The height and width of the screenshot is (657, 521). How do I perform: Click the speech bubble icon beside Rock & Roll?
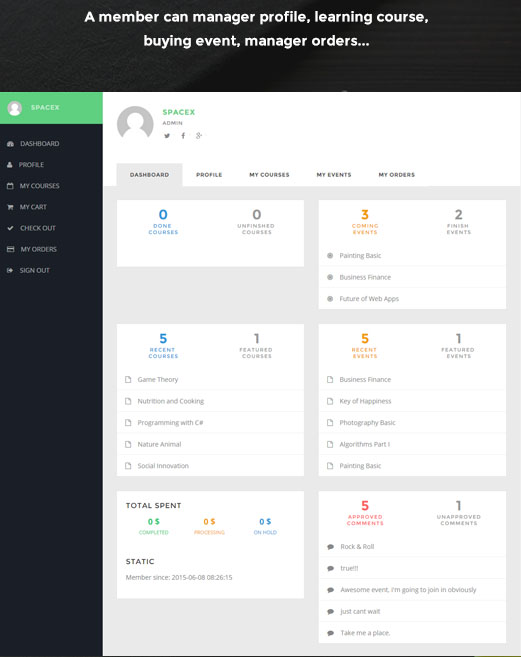[x=330, y=547]
